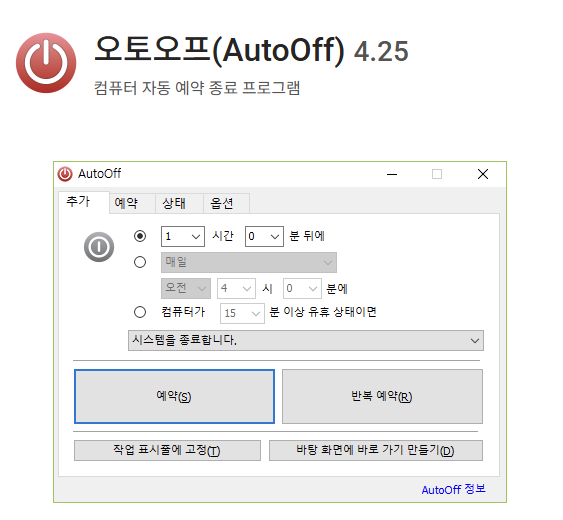The height and width of the screenshot is (520, 563).
Task: Open the hour dropdown showing 4
Action: click(236, 288)
